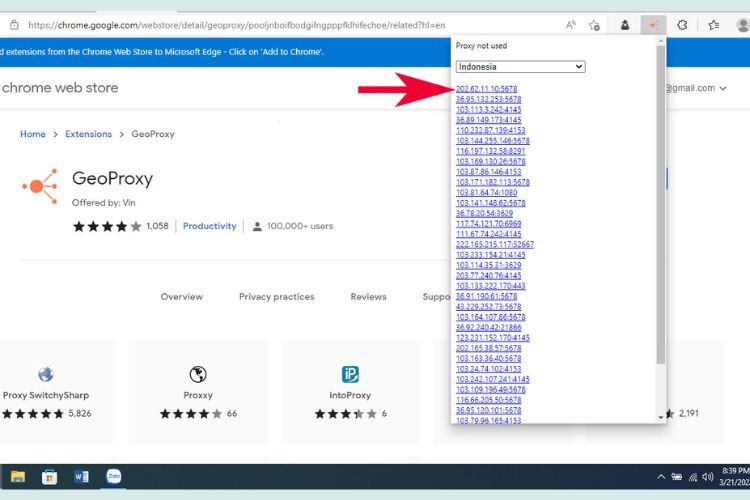750x500 pixels.
Task: Click the battery icon in system tray
Action: 676,477
